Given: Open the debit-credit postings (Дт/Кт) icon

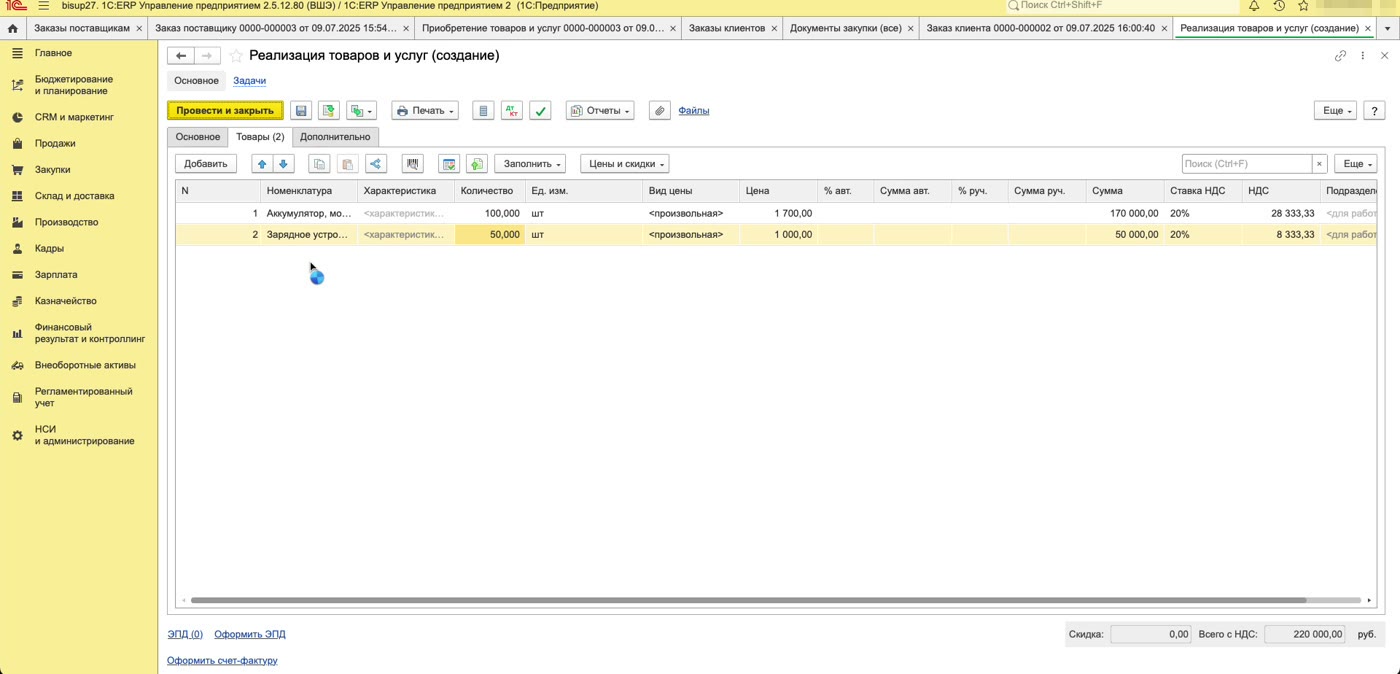Looking at the screenshot, I should click(511, 111).
